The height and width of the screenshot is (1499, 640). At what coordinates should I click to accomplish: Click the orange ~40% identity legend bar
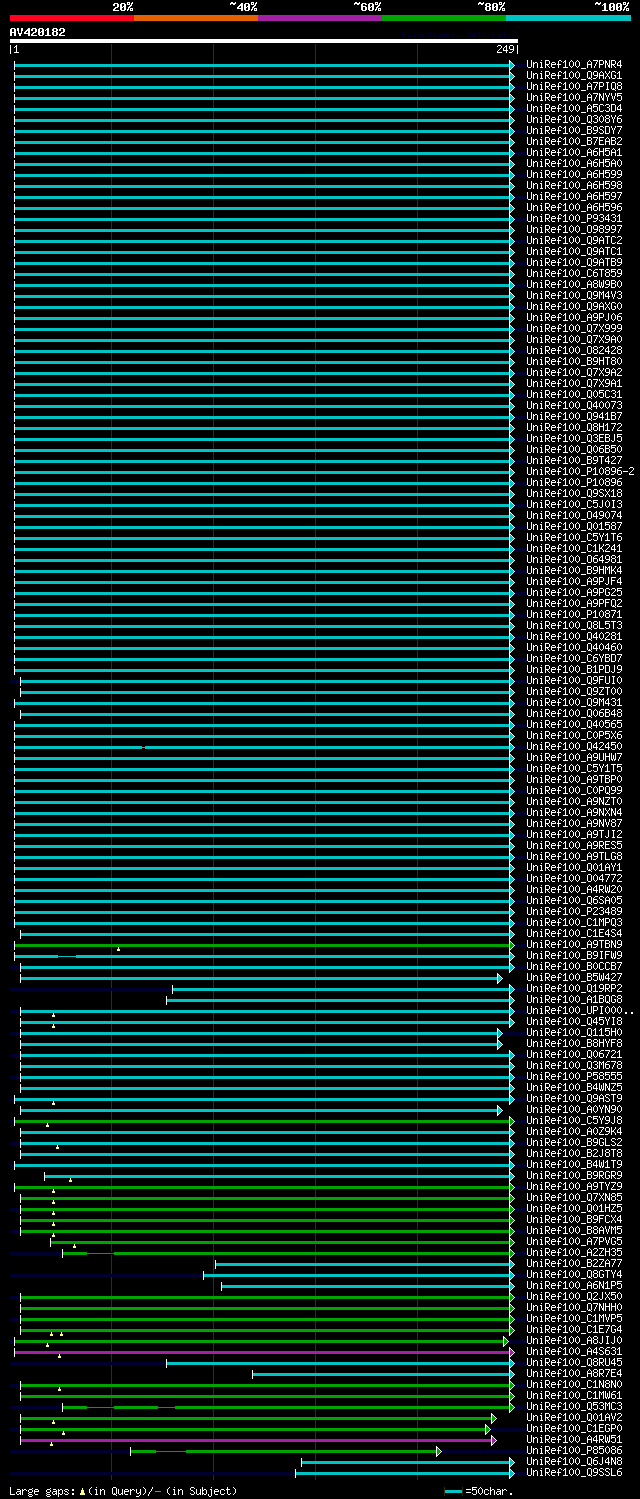(195, 18)
